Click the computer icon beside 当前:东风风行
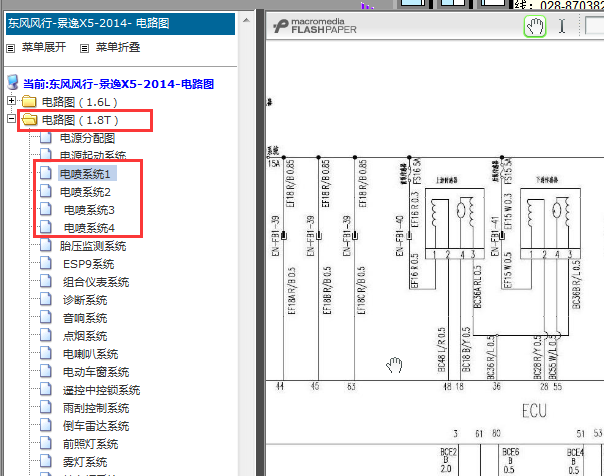The image size is (604, 476). [13, 83]
